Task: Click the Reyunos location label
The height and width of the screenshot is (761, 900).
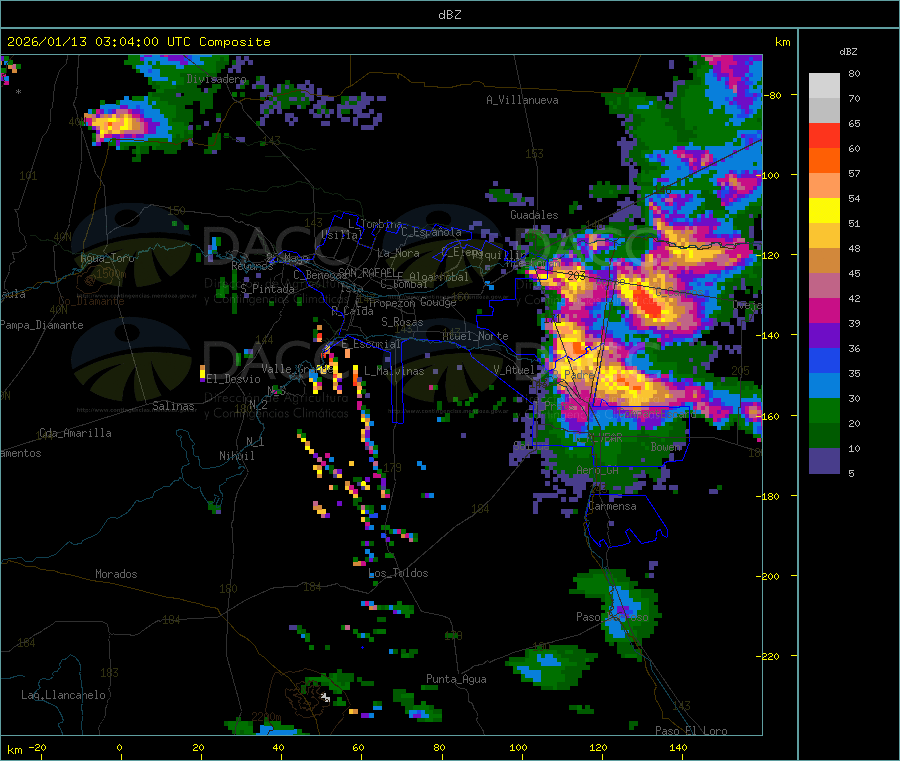Action: 252,266
